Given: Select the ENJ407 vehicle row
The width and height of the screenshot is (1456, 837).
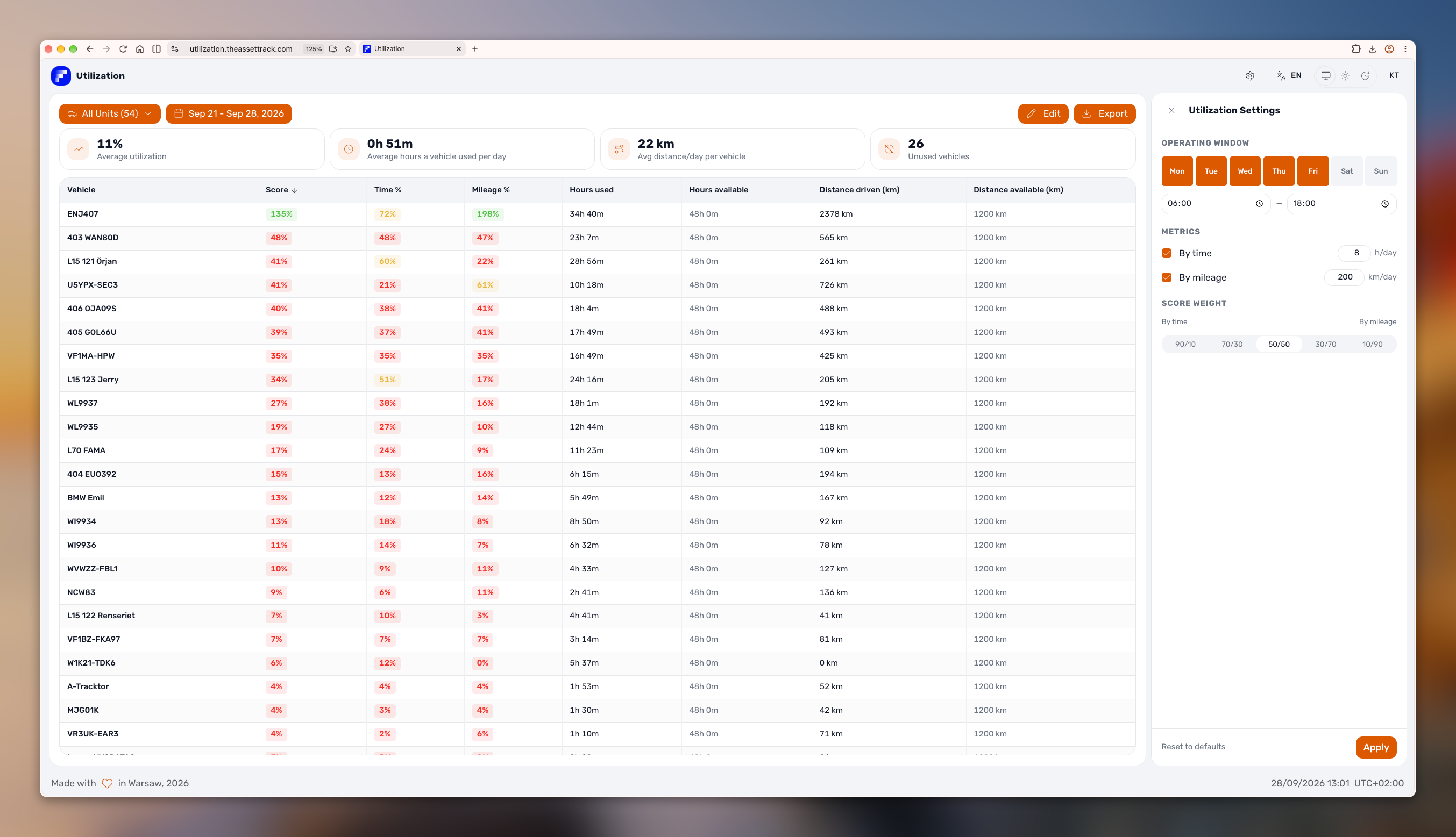Looking at the screenshot, I should (598, 214).
